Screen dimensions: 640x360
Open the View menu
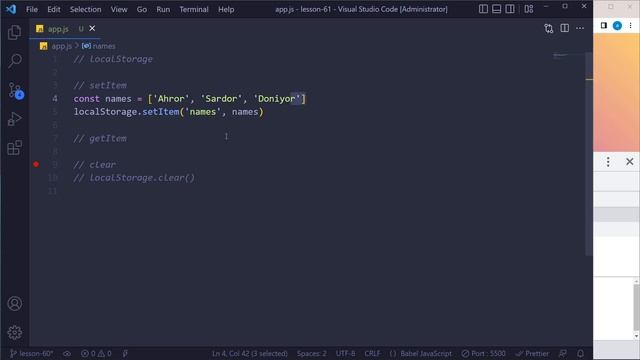point(119,9)
